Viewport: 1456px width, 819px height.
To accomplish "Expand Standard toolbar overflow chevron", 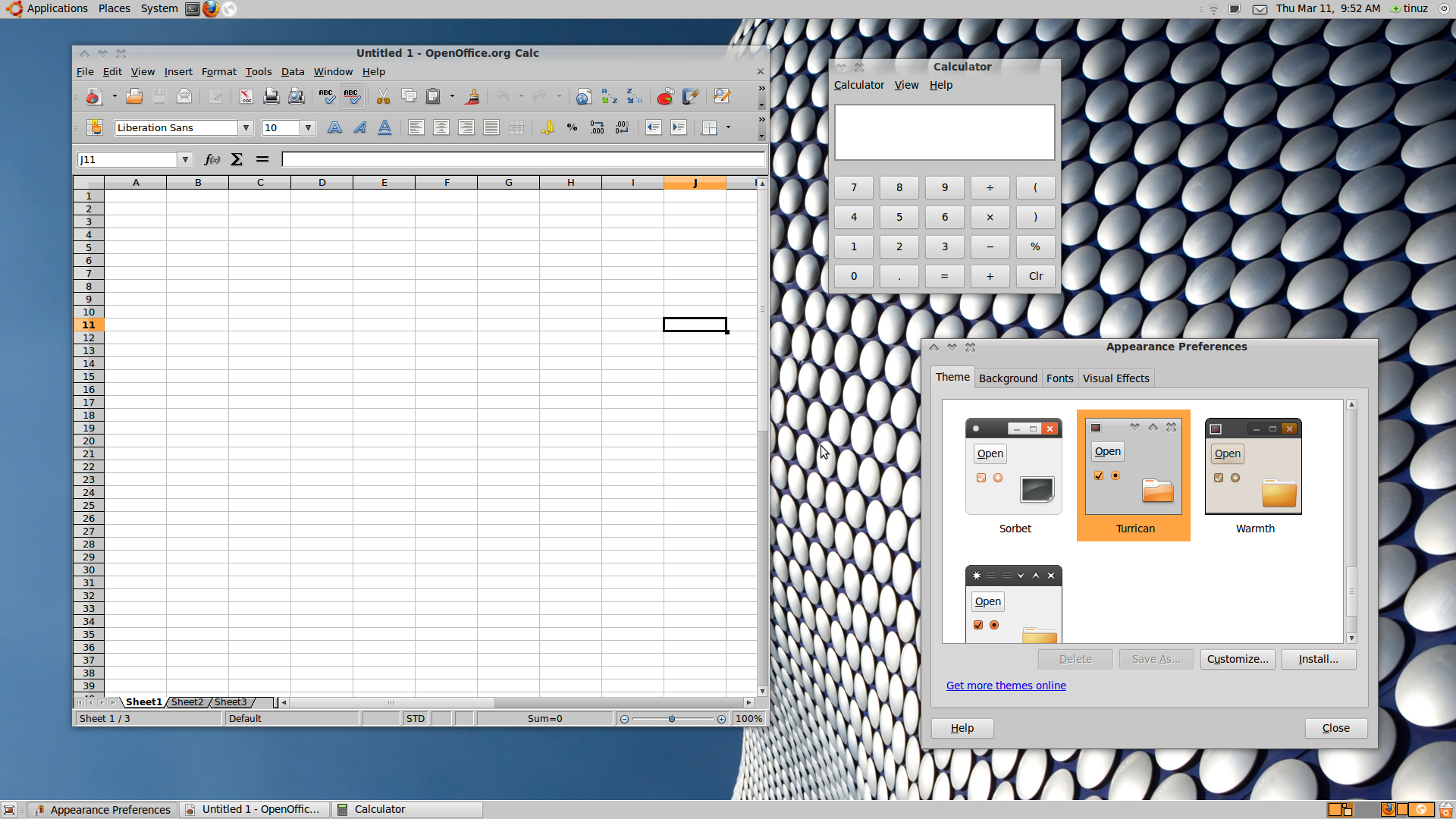I will 762,89.
